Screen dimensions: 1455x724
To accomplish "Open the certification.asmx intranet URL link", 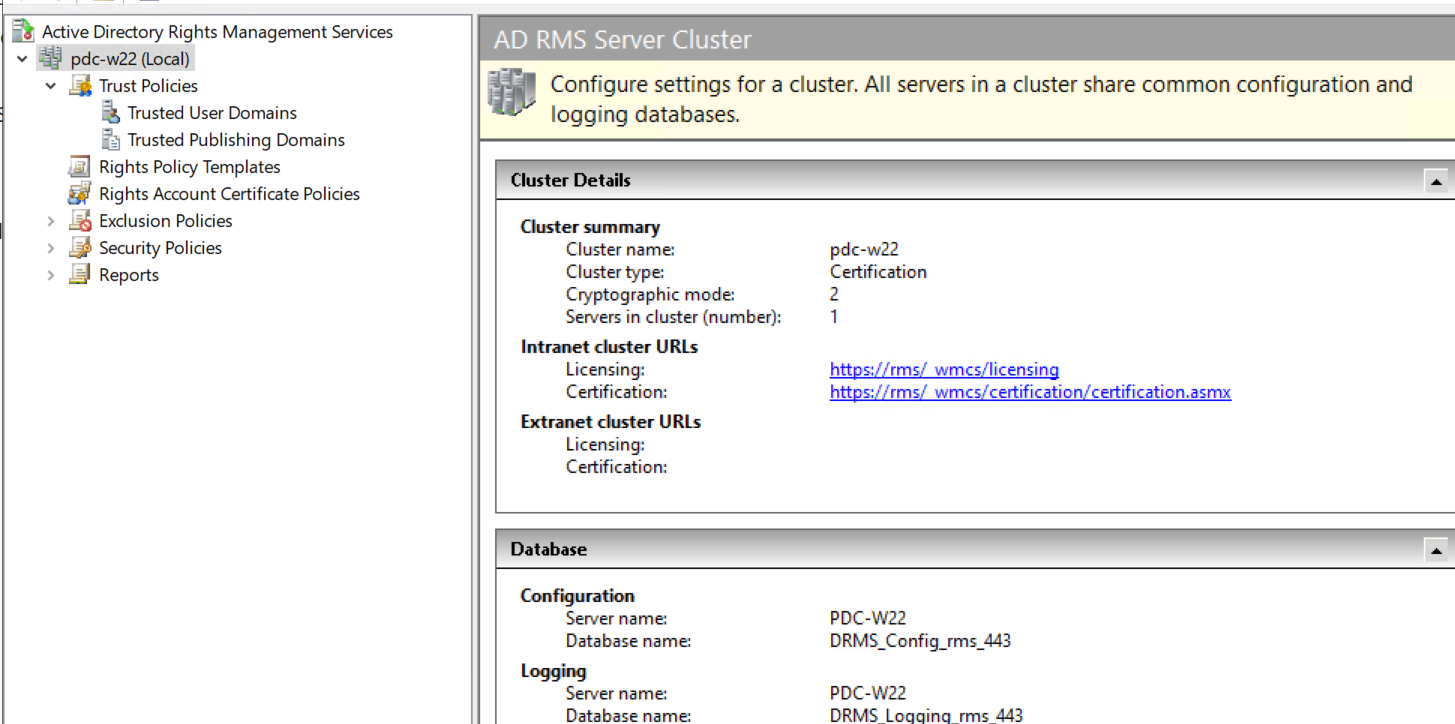I will pyautogui.click(x=1030, y=392).
